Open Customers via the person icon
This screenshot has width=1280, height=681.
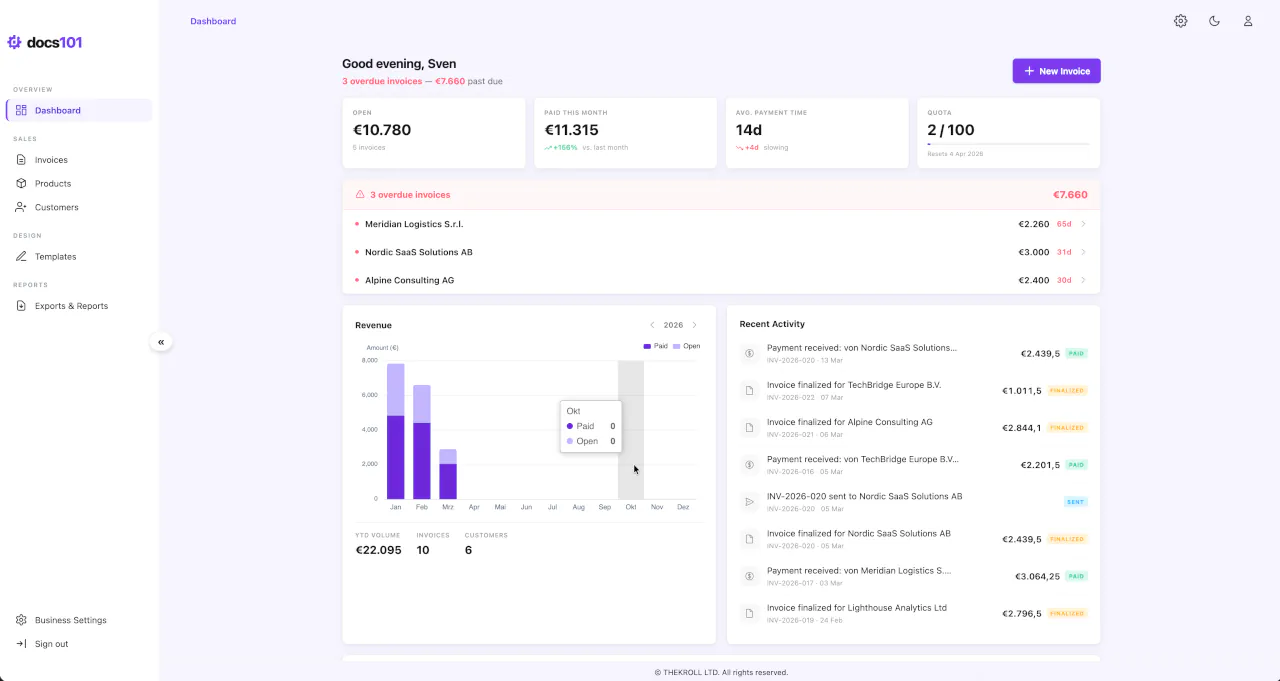click(22, 207)
